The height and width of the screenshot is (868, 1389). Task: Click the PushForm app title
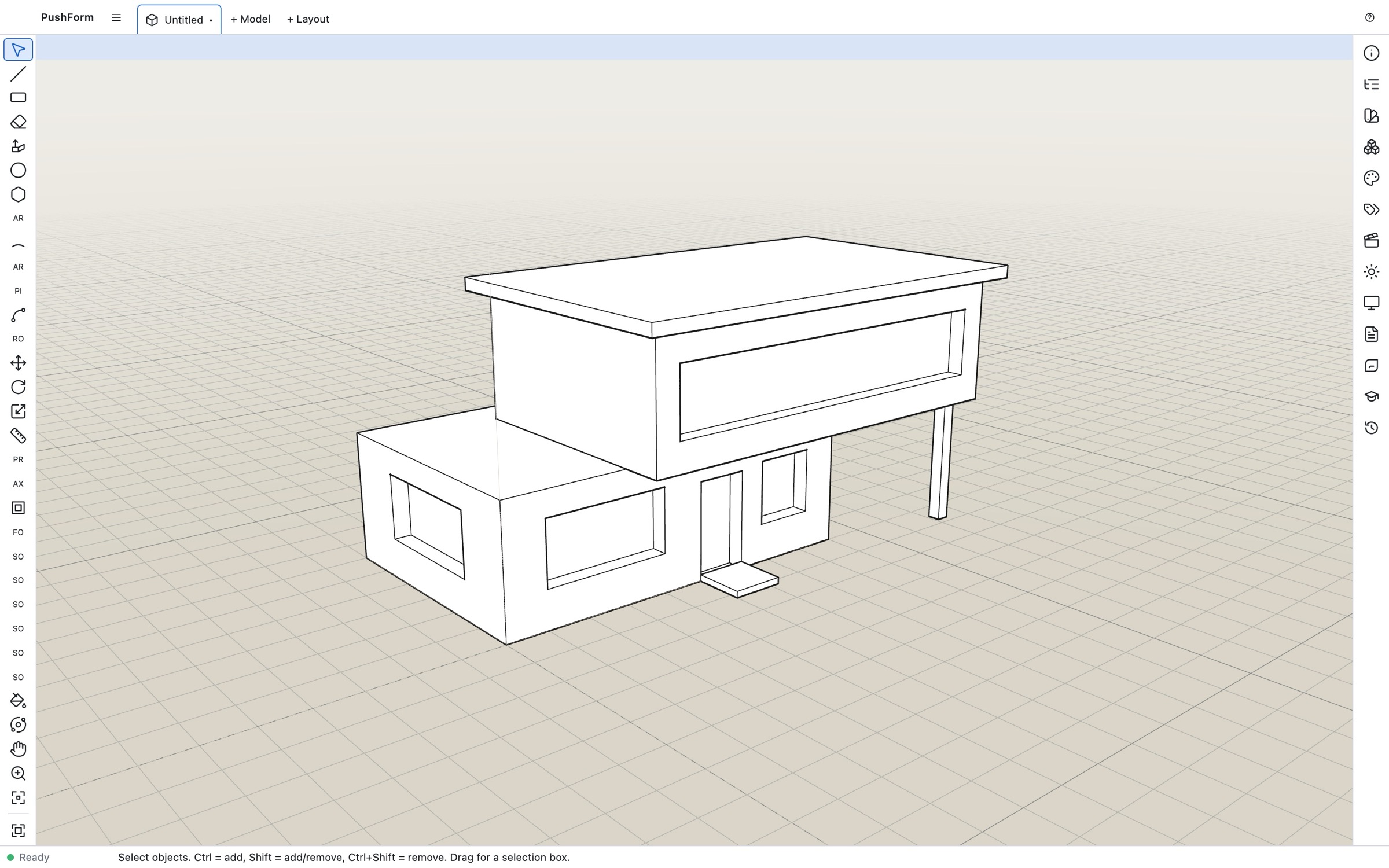(67, 17)
